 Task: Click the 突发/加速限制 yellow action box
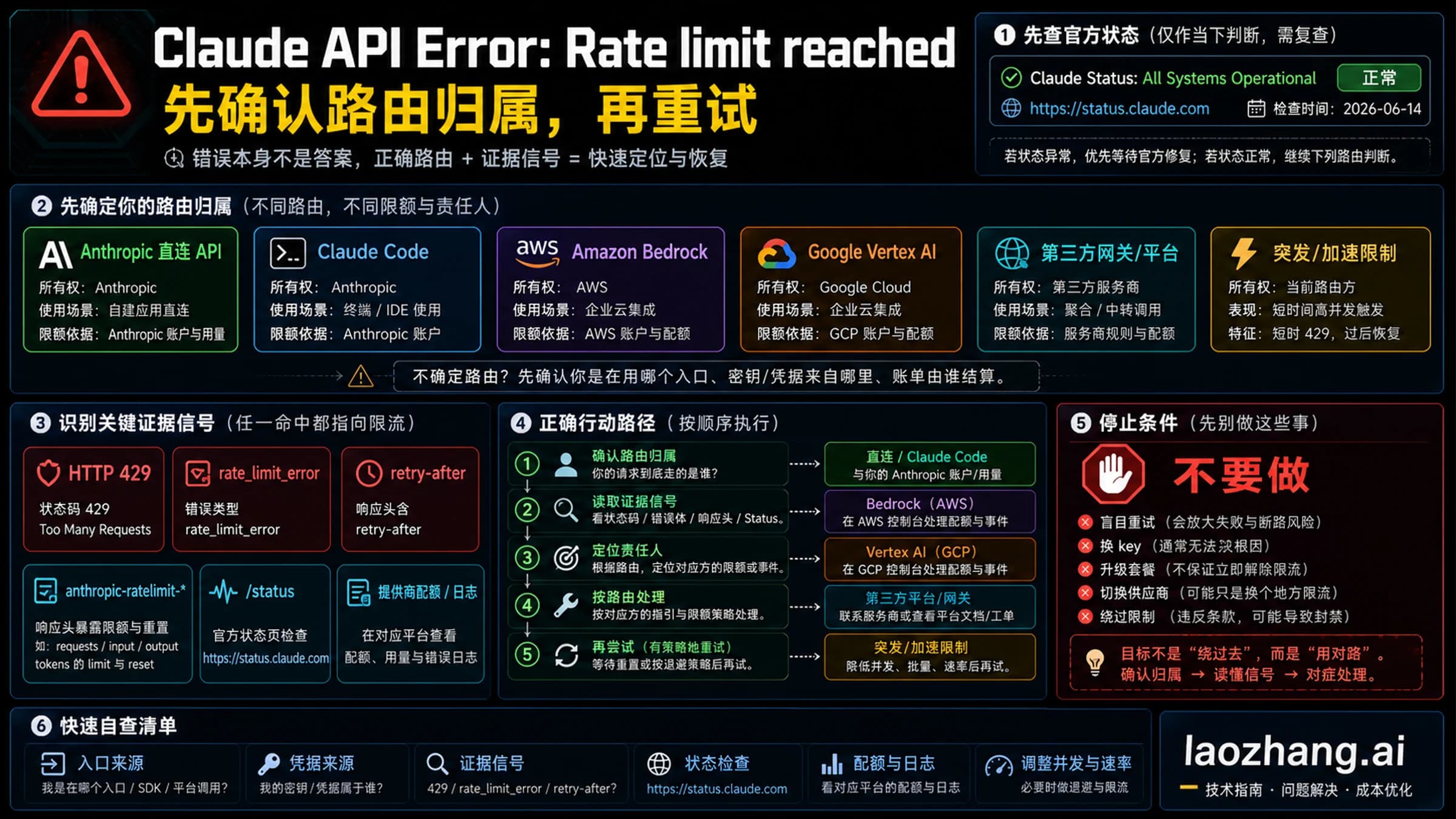(x=929, y=656)
